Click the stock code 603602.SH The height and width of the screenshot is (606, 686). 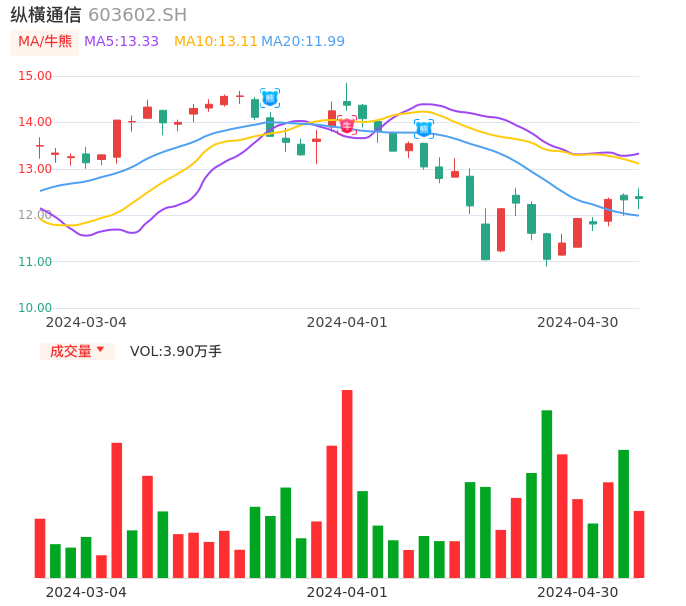click(138, 15)
